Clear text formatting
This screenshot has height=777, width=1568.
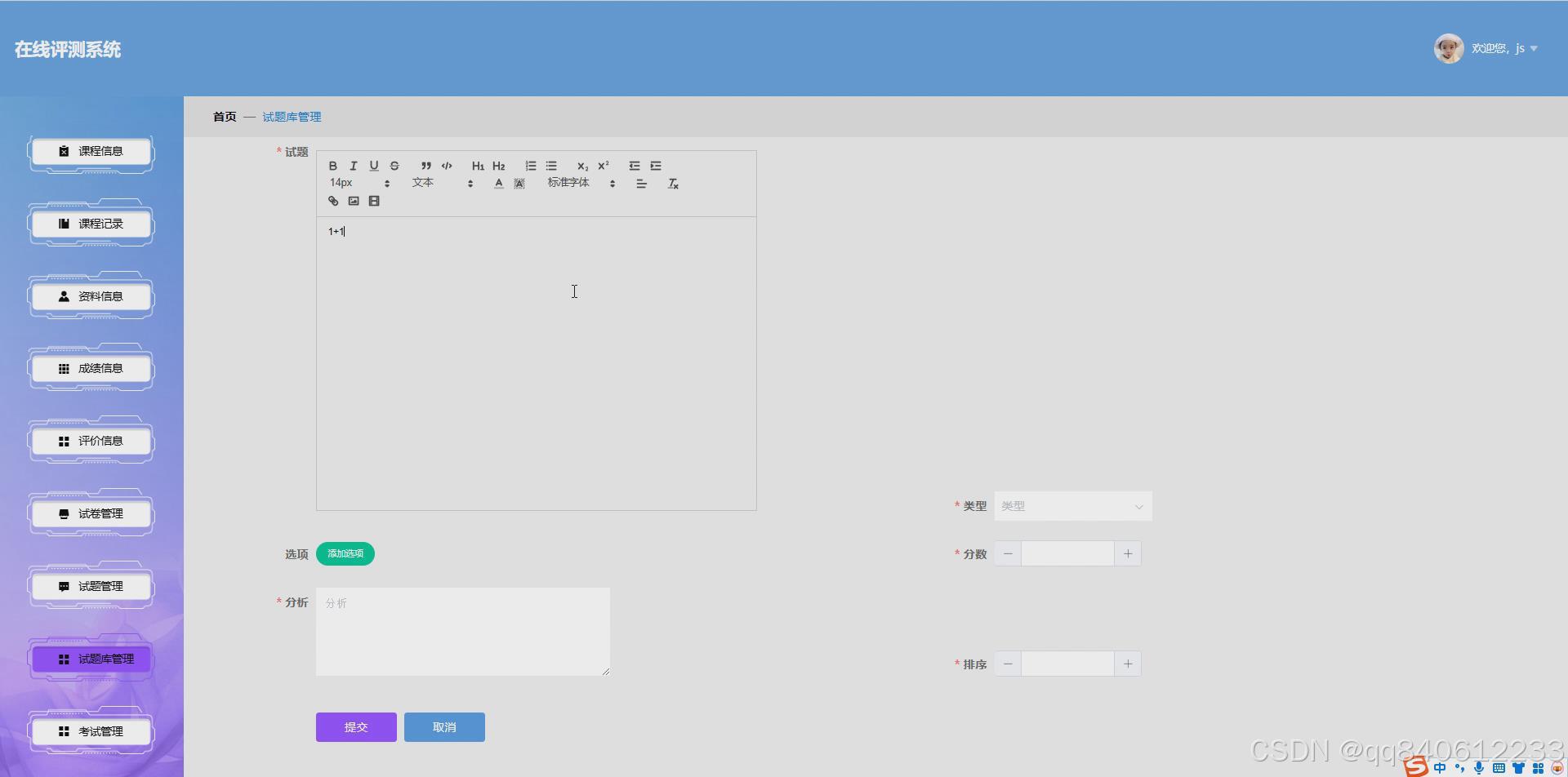coord(674,184)
